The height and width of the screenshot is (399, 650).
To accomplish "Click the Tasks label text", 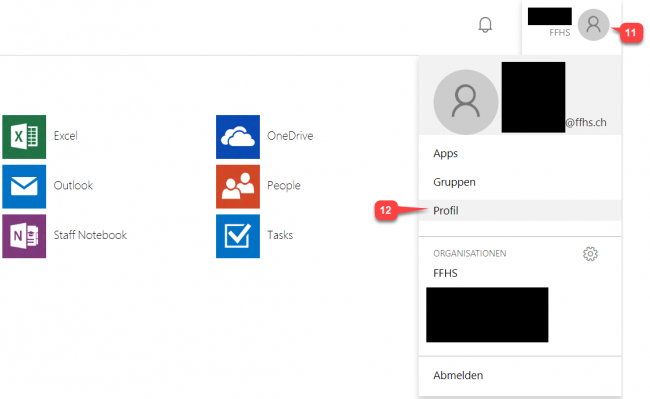I will point(280,235).
